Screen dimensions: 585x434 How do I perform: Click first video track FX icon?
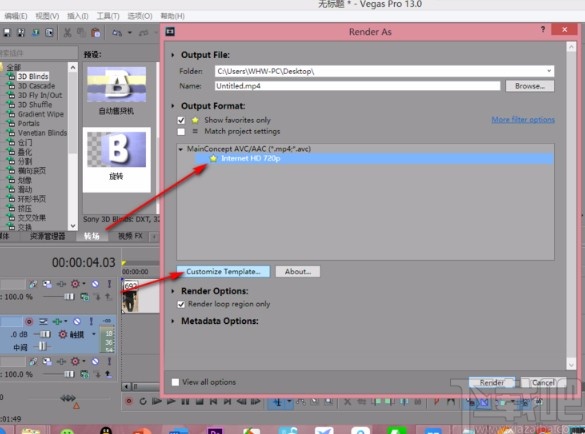click(61, 284)
